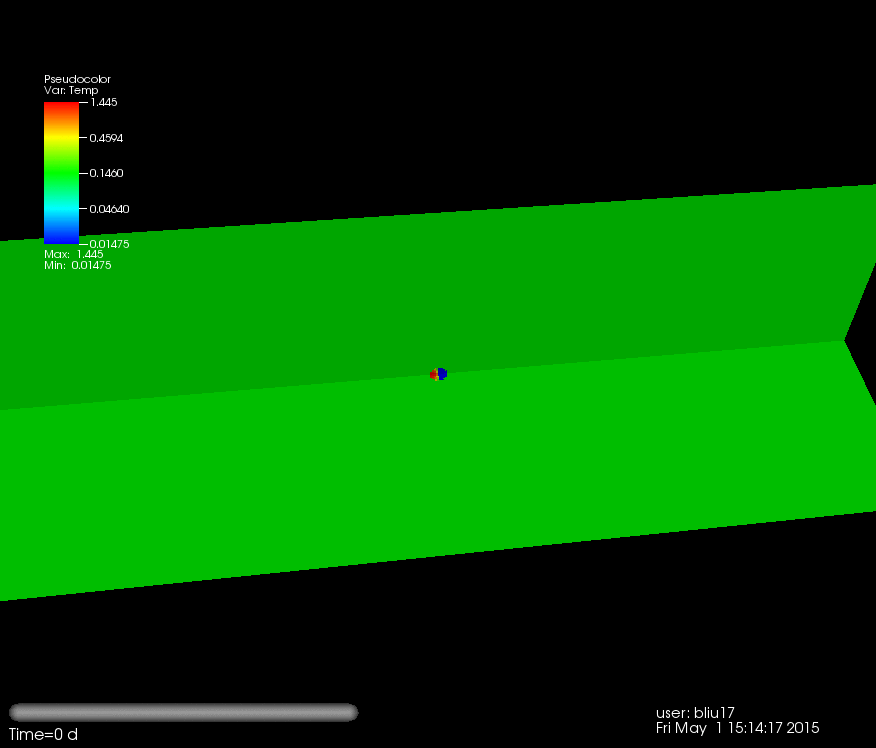
Task: Click the 'Time=0 d' label
Action: [43, 734]
